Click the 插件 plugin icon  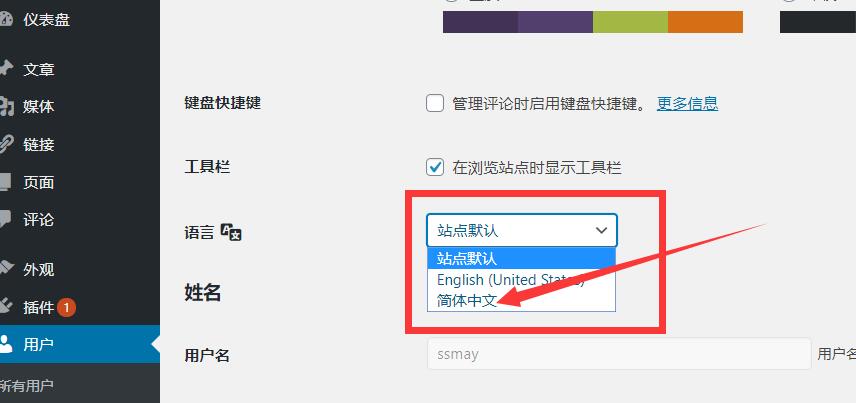coord(5,307)
